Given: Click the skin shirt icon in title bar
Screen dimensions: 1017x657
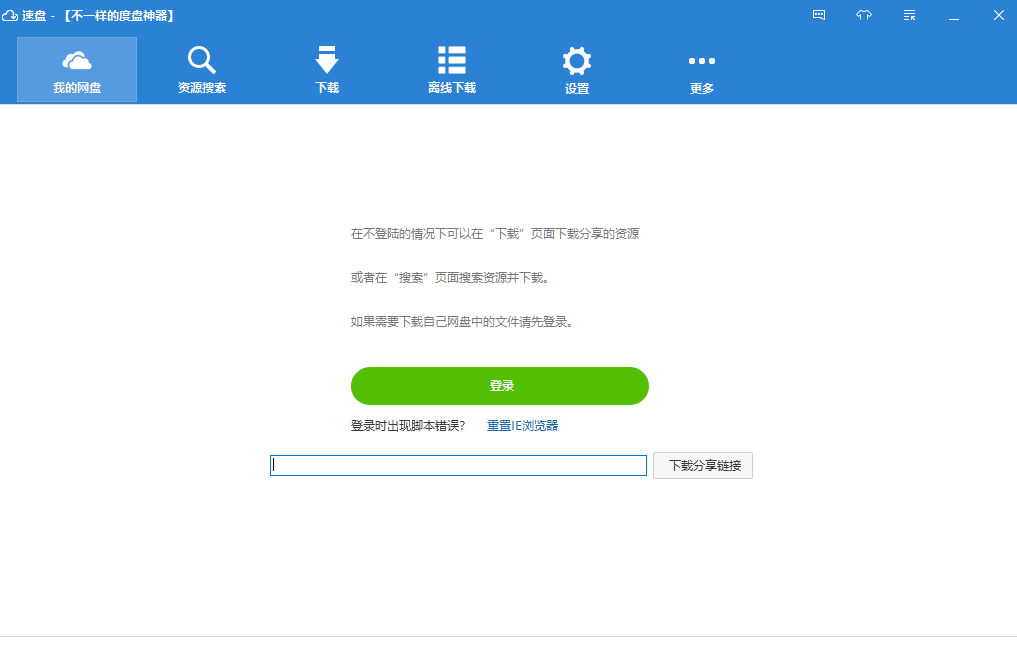Looking at the screenshot, I should click(864, 15).
